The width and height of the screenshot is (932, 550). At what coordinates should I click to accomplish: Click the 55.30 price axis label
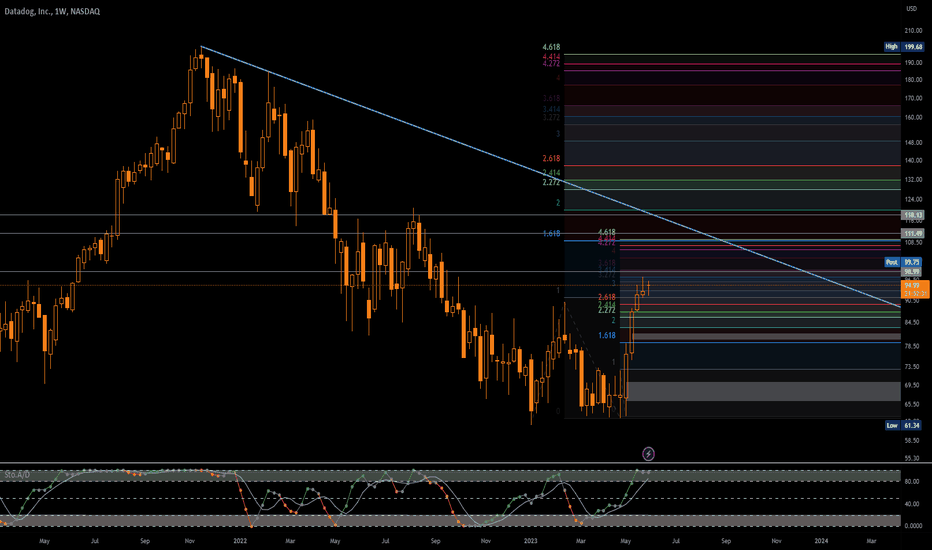coord(912,458)
